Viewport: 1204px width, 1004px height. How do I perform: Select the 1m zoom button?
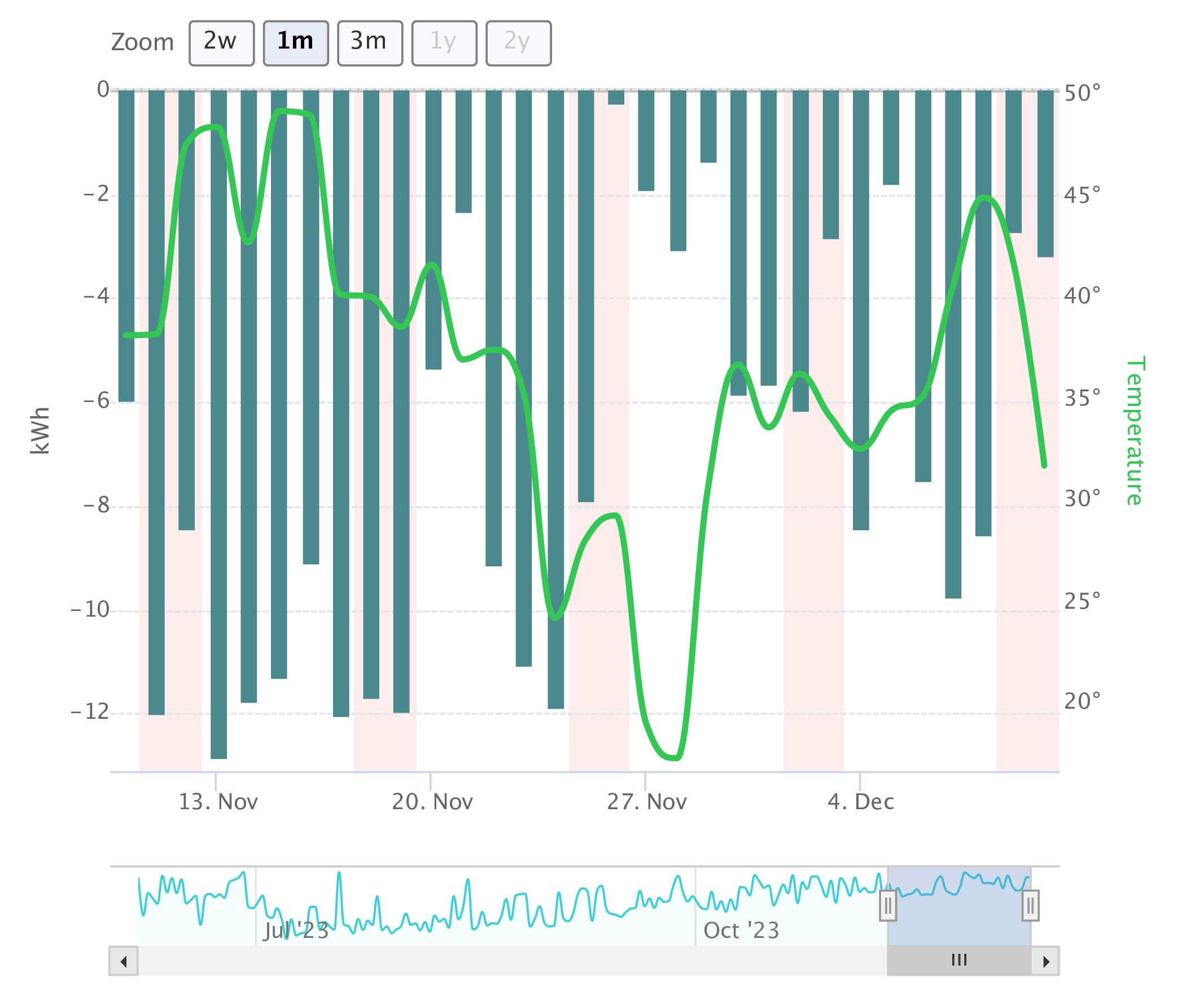(295, 43)
